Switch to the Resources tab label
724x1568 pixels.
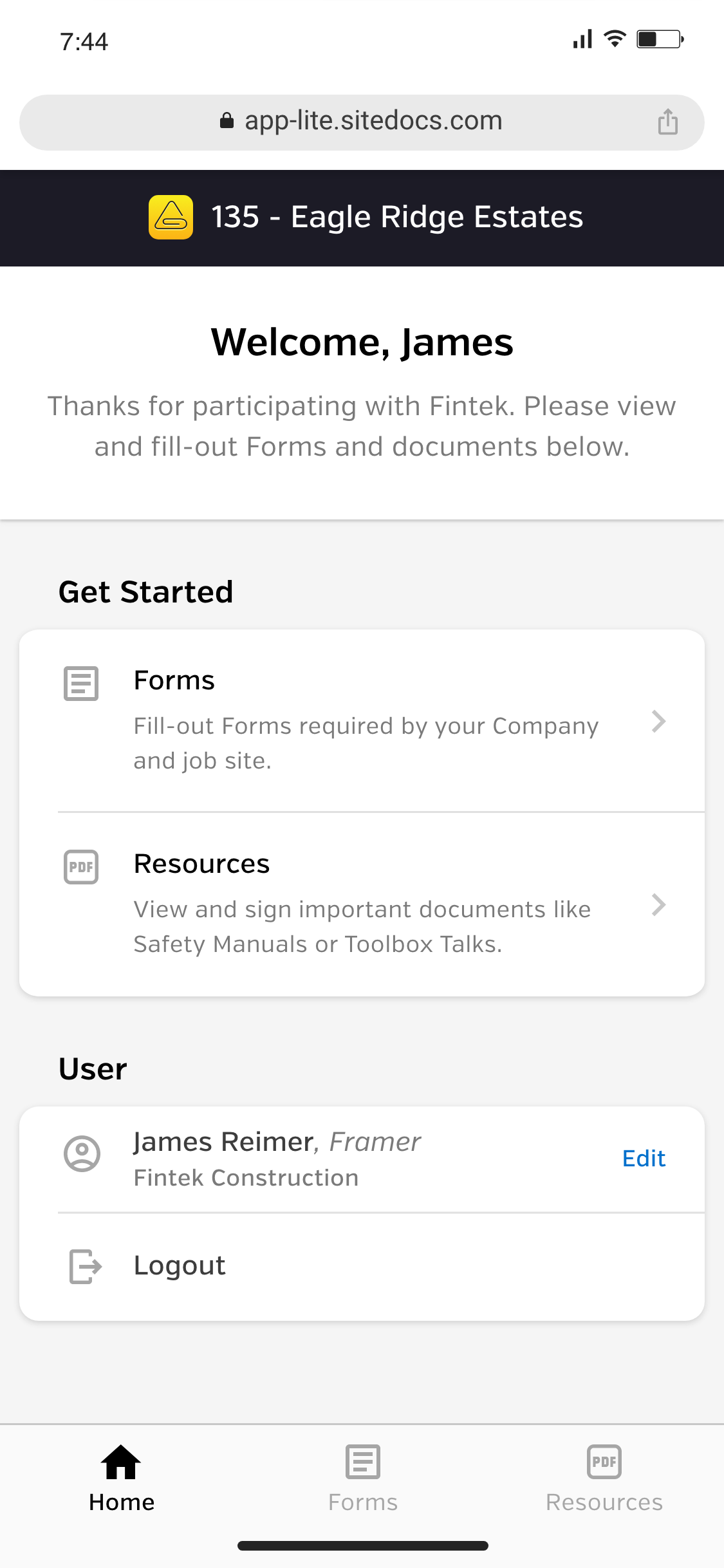coord(604,1502)
